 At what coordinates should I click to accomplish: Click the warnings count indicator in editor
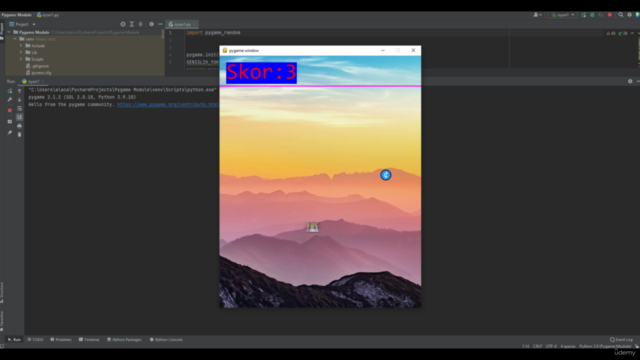click(x=611, y=33)
